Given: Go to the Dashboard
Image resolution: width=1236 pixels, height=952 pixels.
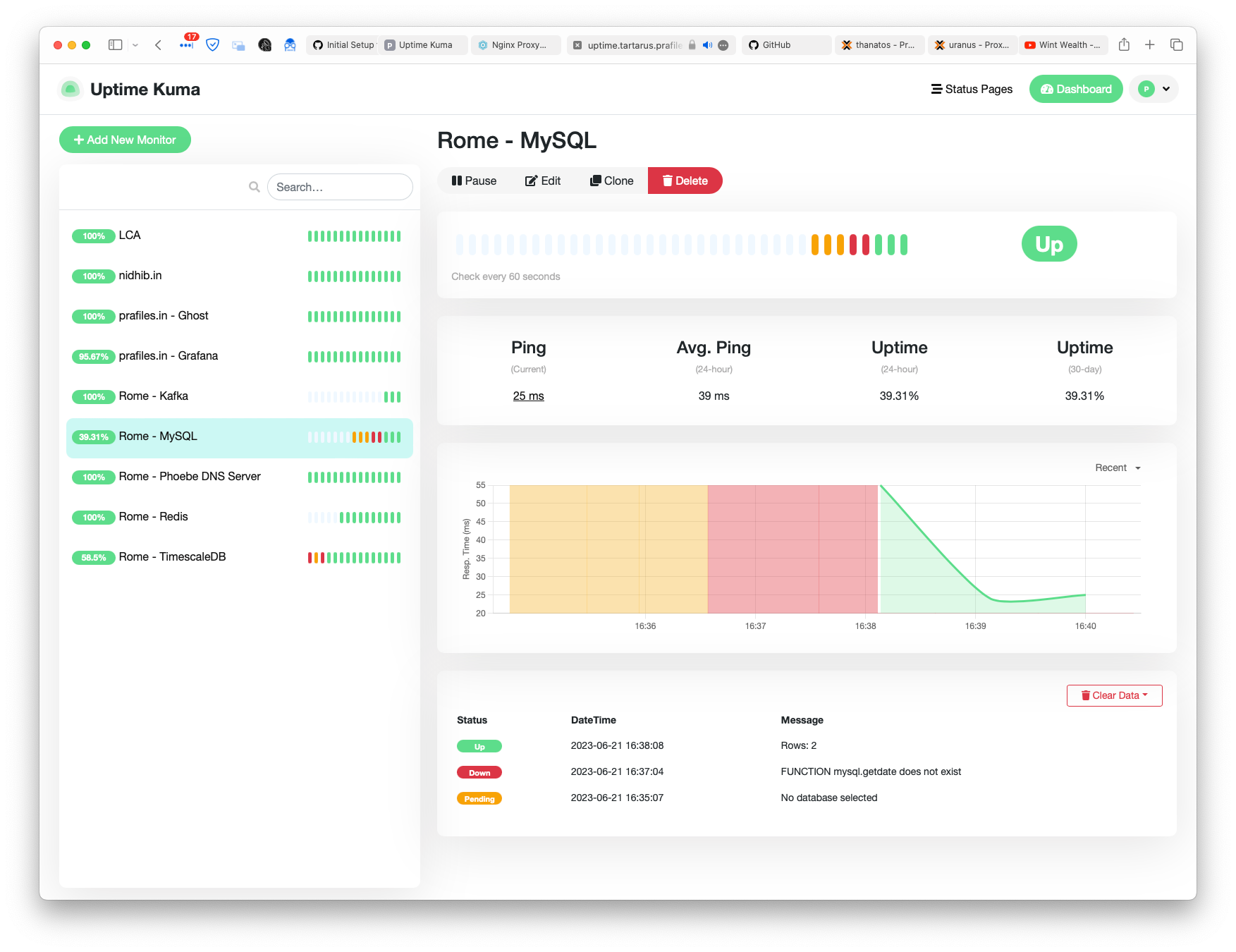Looking at the screenshot, I should (x=1076, y=89).
